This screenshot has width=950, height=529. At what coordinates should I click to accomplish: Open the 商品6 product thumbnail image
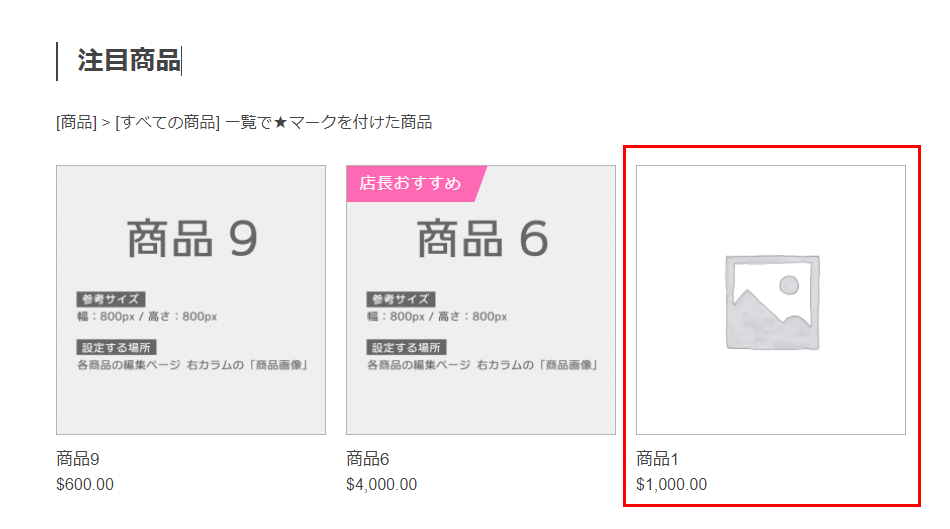480,300
